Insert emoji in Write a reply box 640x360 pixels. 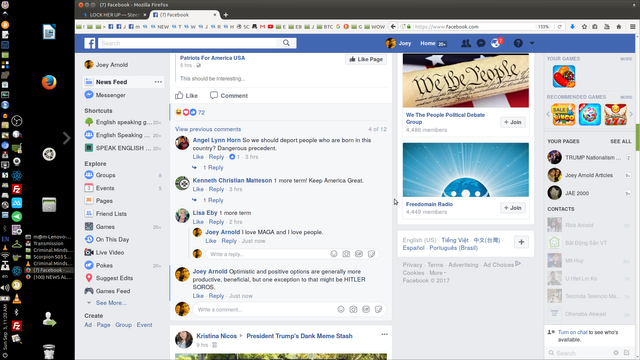pos(334,254)
